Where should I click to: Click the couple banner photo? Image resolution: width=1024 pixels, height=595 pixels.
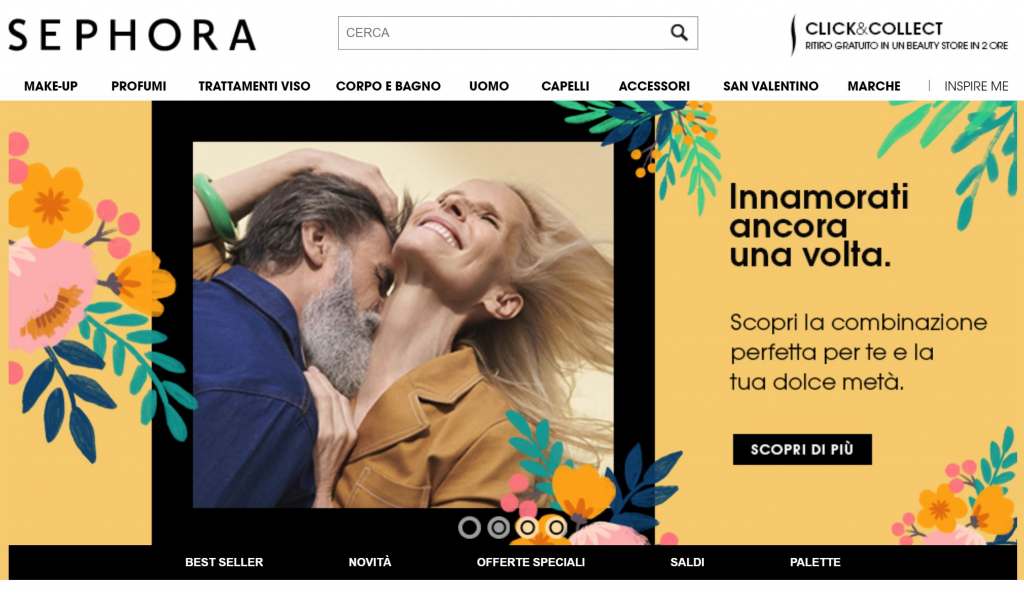point(403,325)
